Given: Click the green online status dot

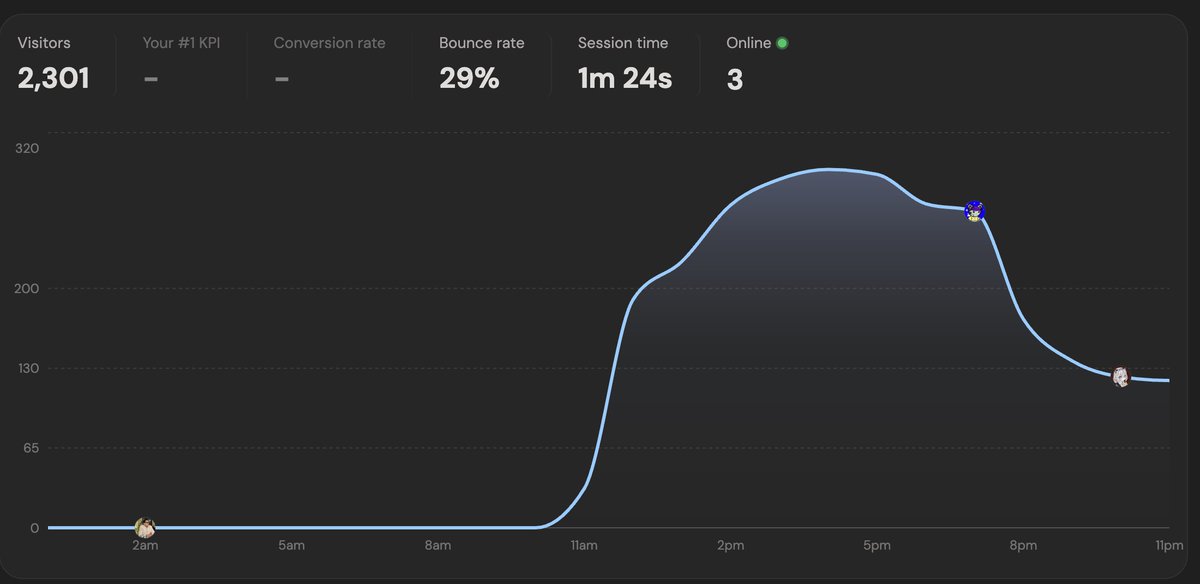Looking at the screenshot, I should 782,43.
